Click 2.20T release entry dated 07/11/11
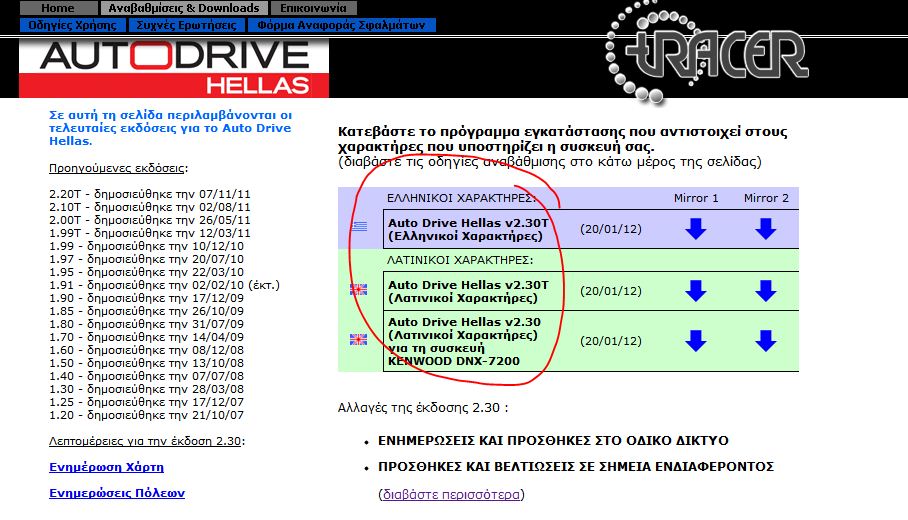908x520 pixels. click(x=149, y=194)
